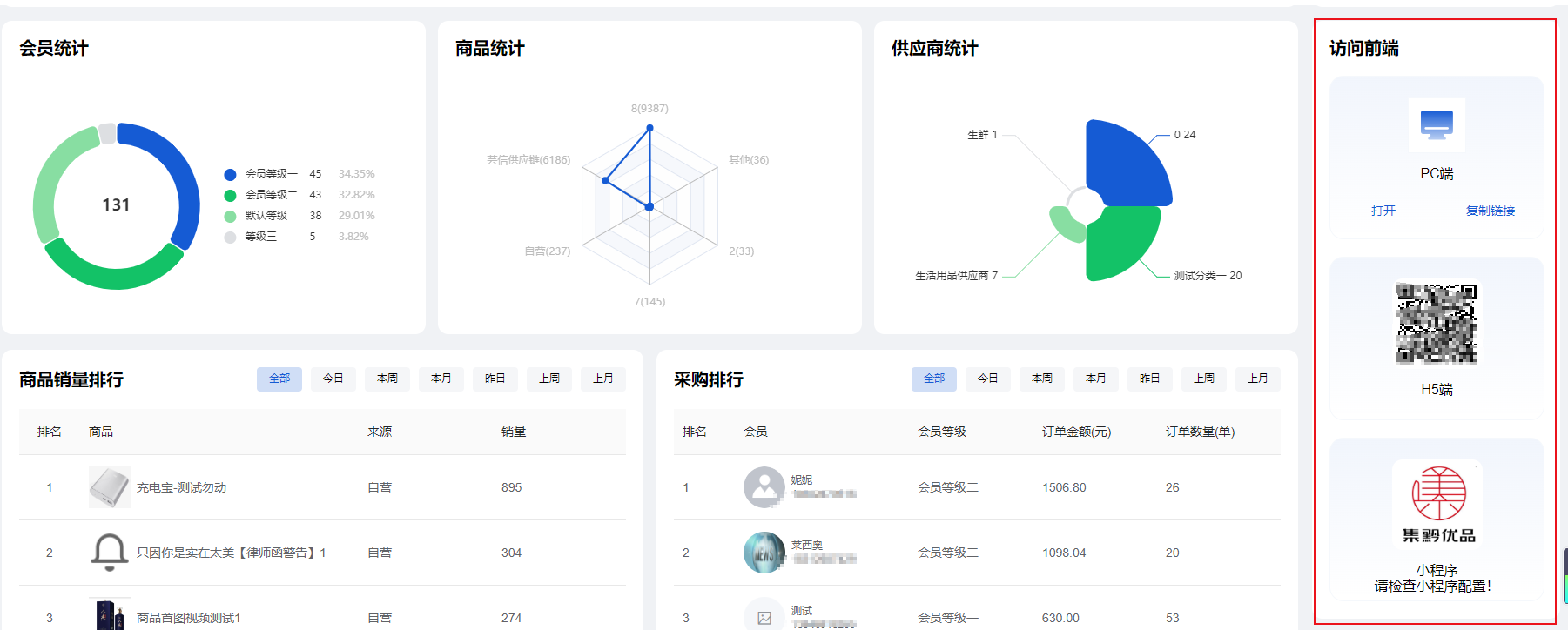Select 今日 filter in 商品销量排行
The image size is (1568, 630).
[x=333, y=379]
